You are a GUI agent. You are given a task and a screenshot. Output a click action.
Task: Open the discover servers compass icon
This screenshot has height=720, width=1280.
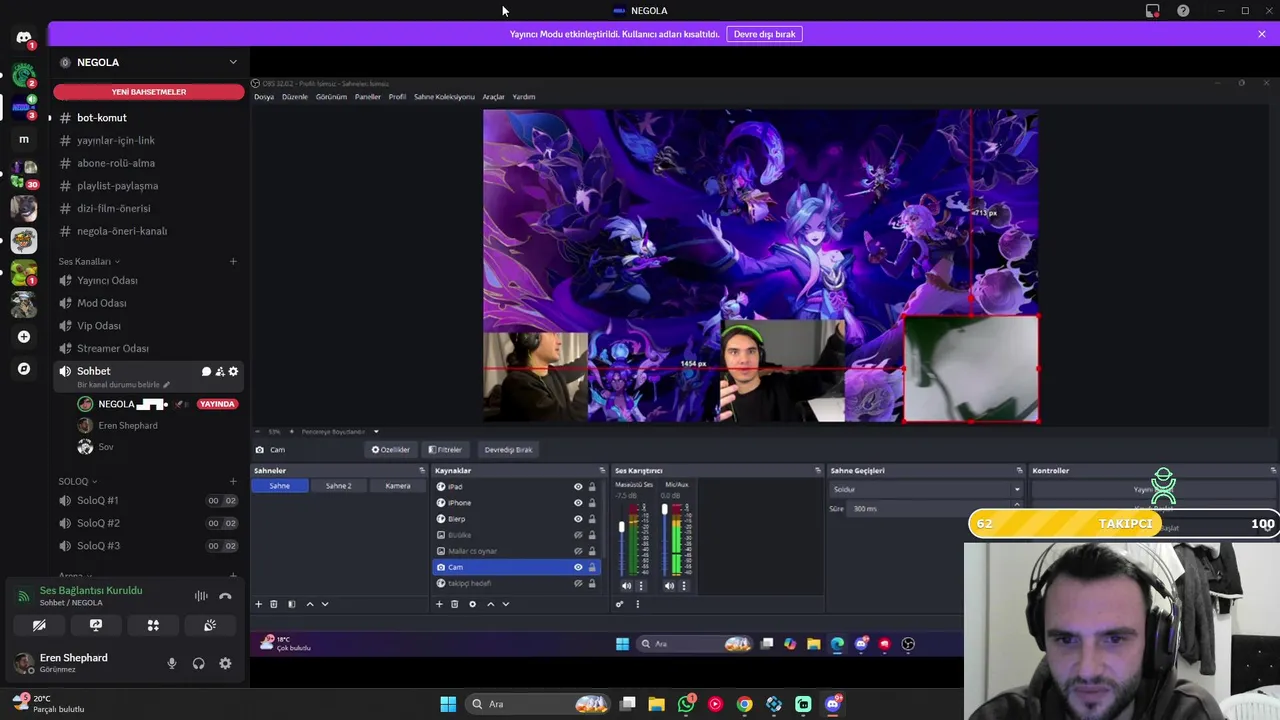(24, 369)
